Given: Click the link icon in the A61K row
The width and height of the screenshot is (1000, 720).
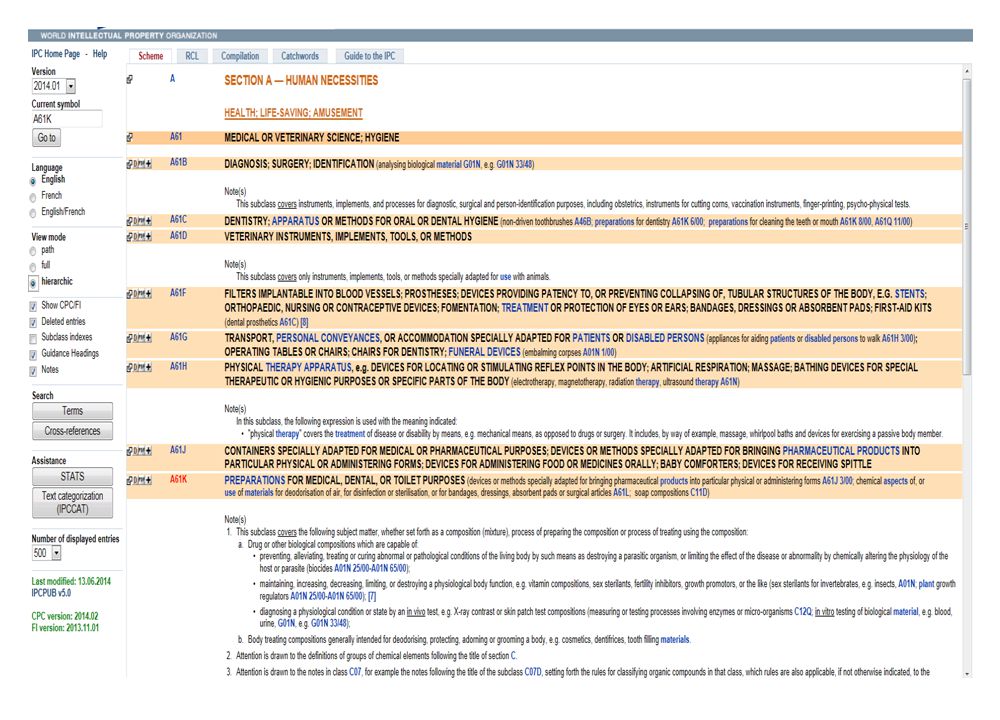Looking at the screenshot, I should pyautogui.click(x=129, y=480).
